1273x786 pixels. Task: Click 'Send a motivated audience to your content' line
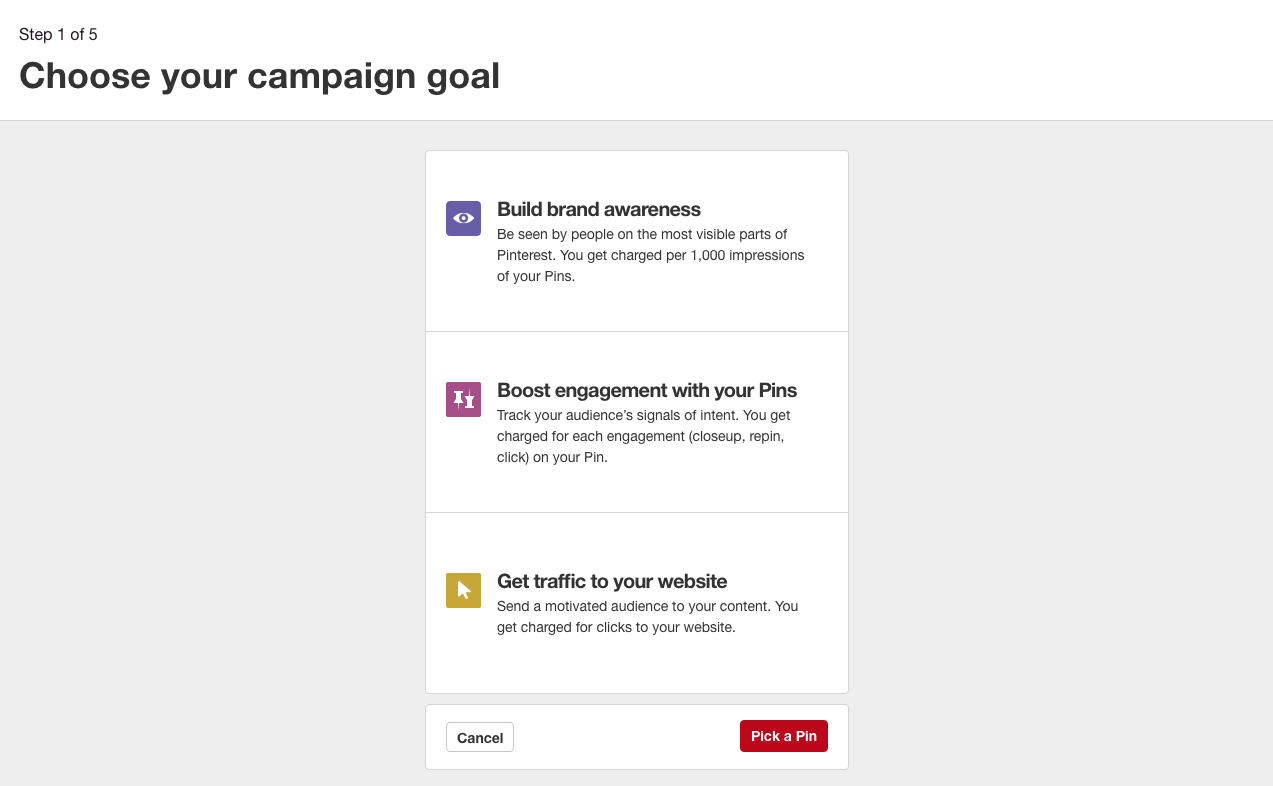coord(648,606)
